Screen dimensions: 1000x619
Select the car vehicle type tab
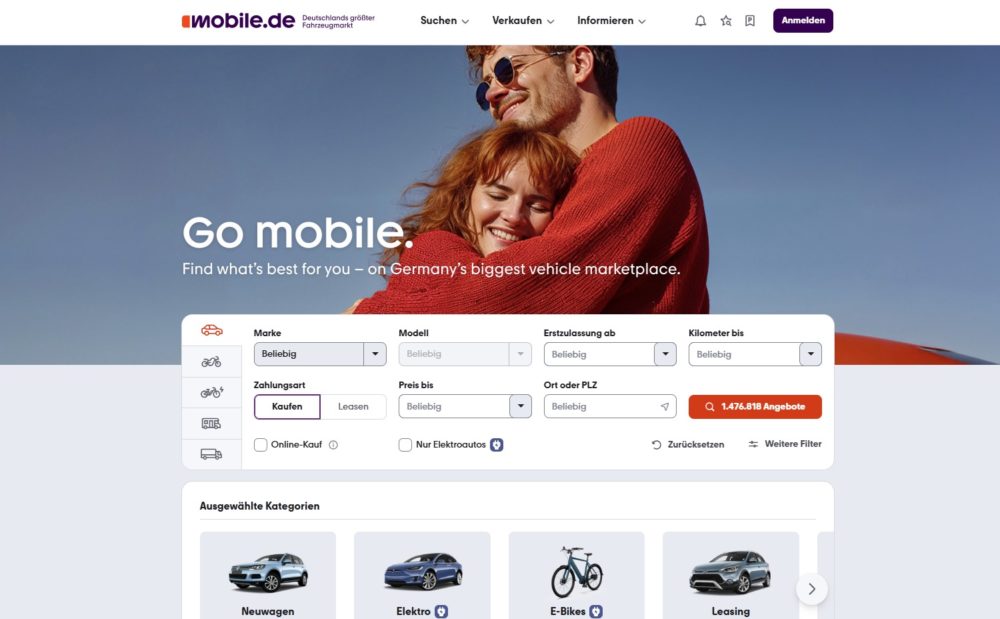click(212, 330)
